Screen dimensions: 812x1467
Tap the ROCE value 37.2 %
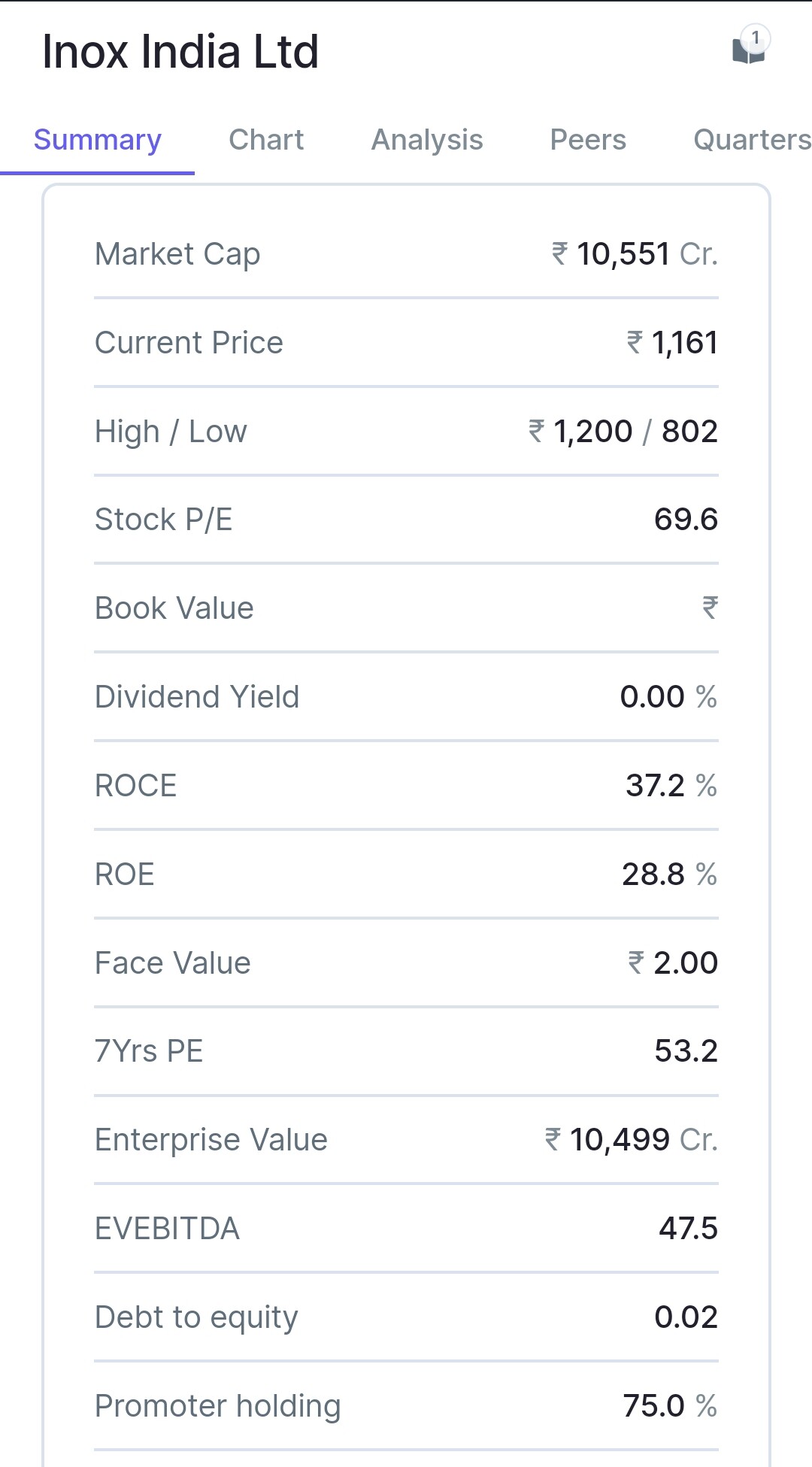tap(671, 786)
